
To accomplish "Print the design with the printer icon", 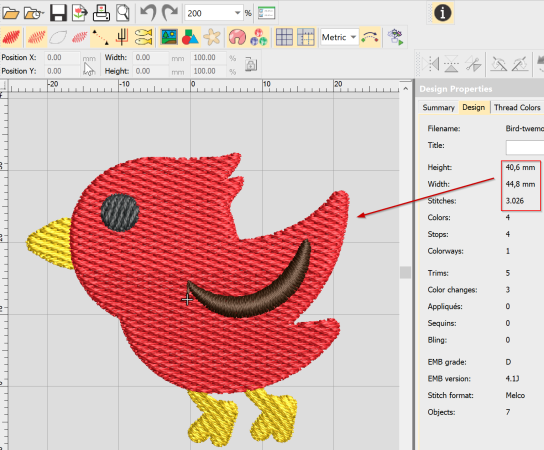I will click(101, 13).
